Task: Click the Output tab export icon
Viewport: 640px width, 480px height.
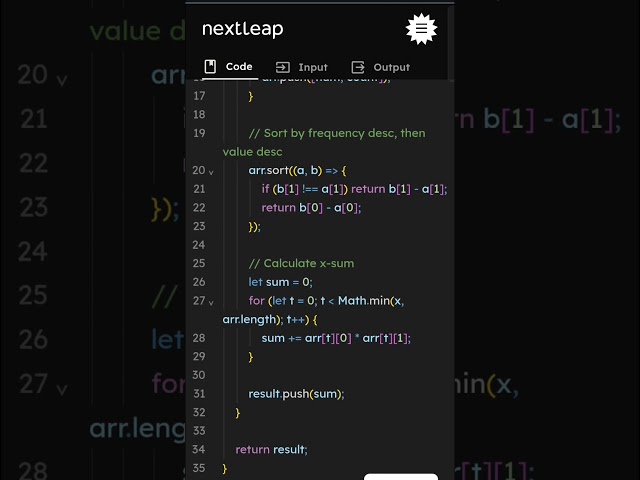Action: pyautogui.click(x=358, y=67)
